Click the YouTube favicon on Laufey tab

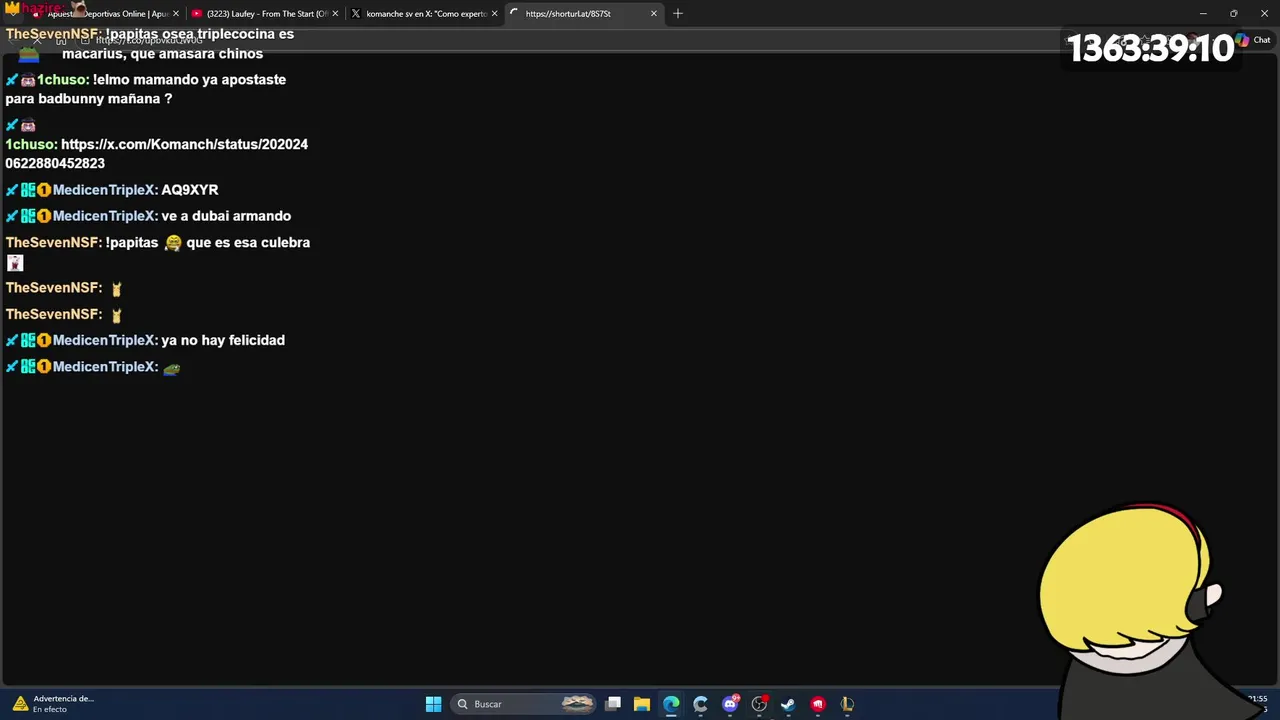pyautogui.click(x=197, y=14)
